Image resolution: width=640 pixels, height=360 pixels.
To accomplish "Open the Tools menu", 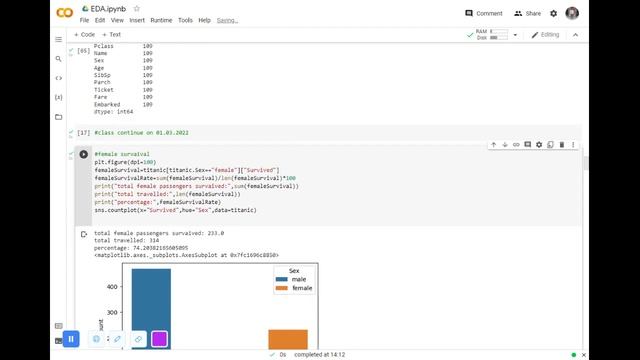I will point(185,20).
